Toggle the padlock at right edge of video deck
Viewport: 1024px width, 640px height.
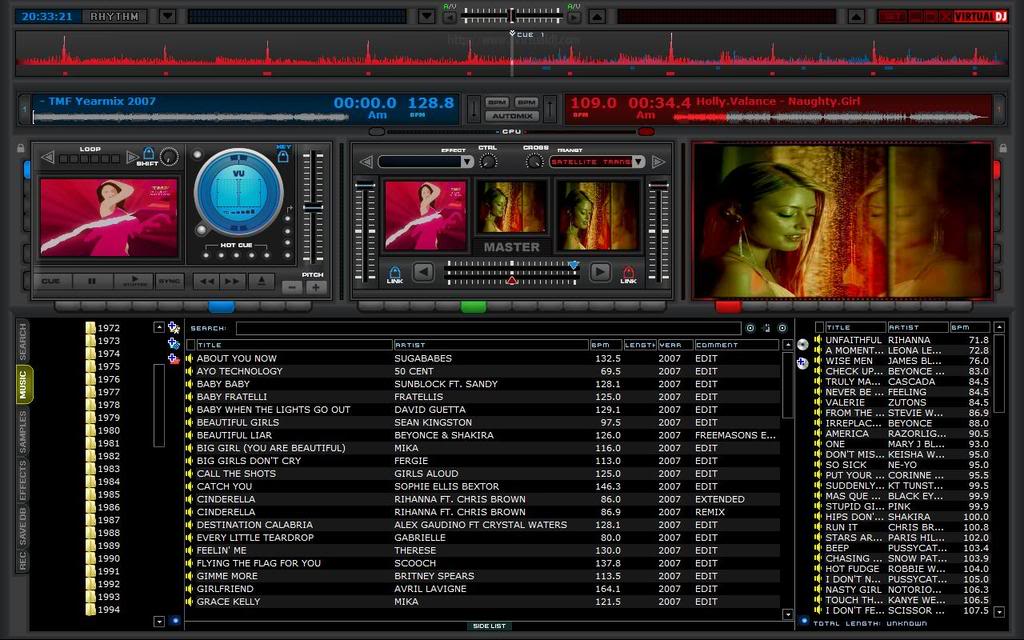tap(1003, 148)
